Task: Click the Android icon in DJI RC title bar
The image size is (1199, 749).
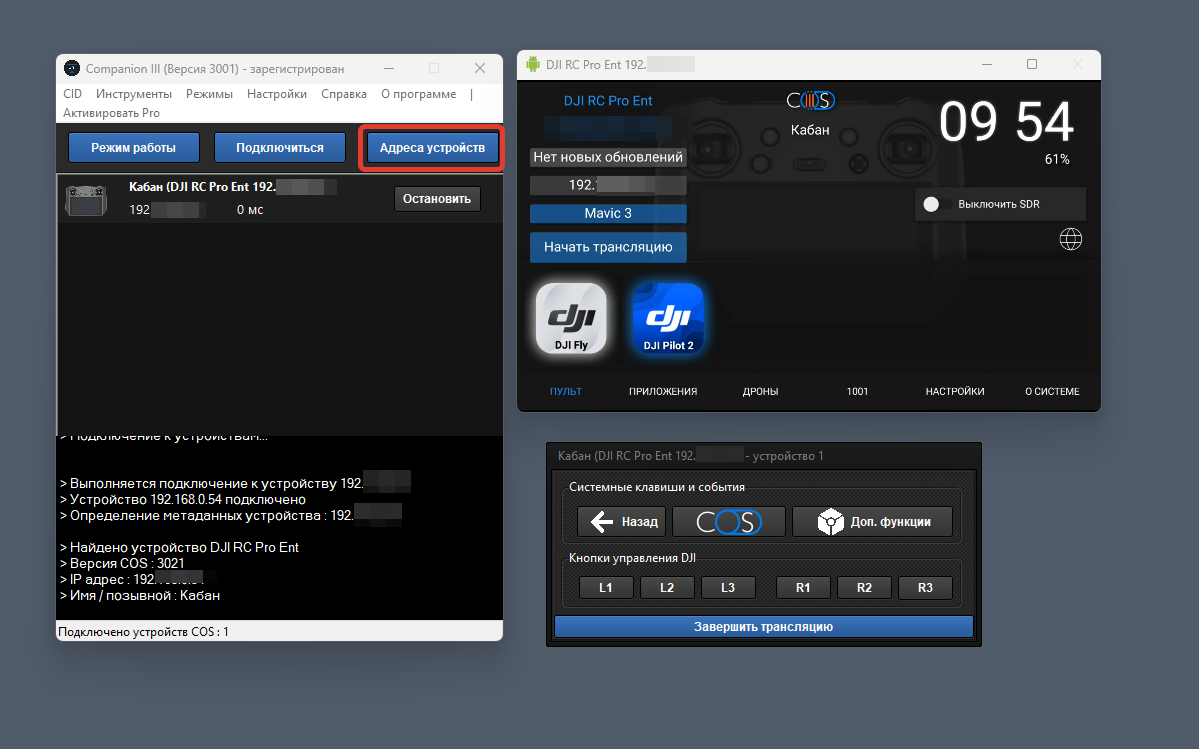Action: (x=532, y=65)
